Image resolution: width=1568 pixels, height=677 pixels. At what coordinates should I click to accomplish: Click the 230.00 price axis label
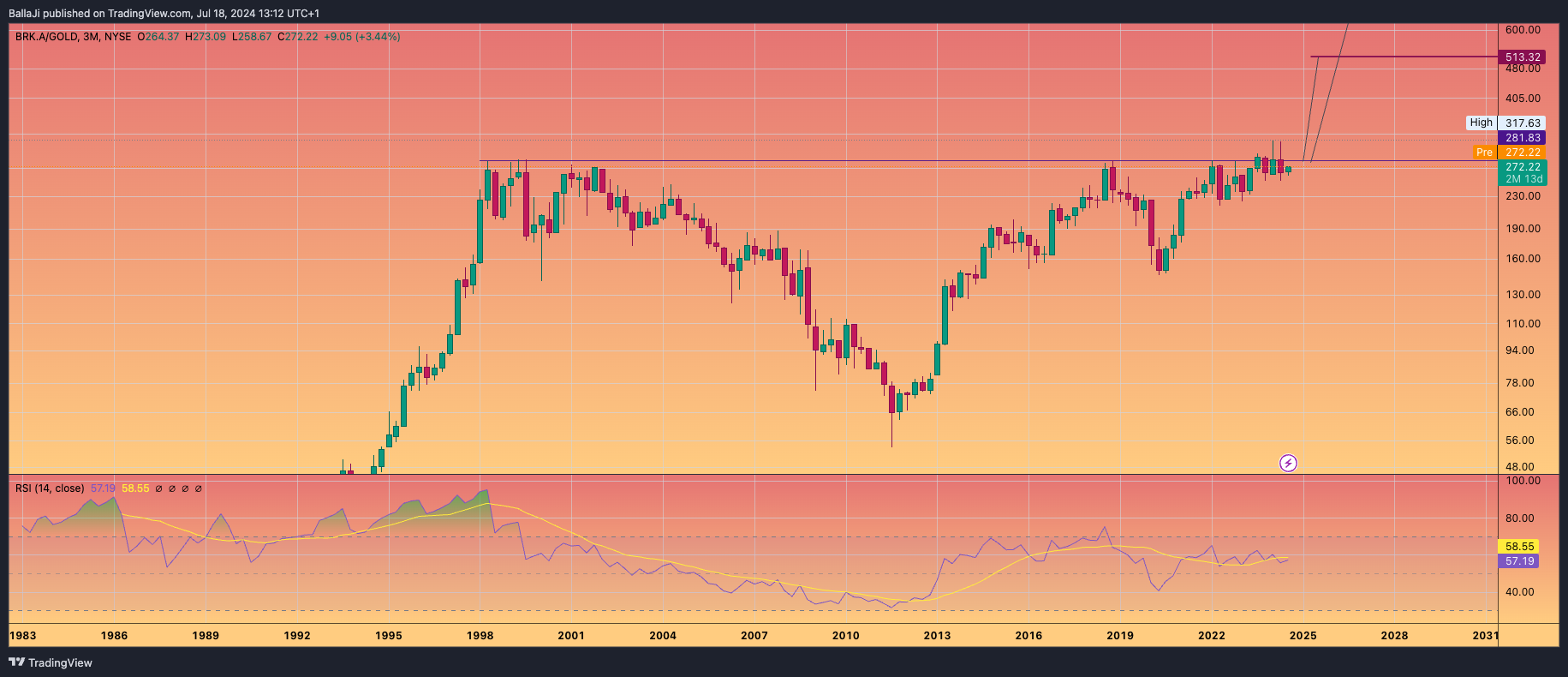pos(1523,196)
